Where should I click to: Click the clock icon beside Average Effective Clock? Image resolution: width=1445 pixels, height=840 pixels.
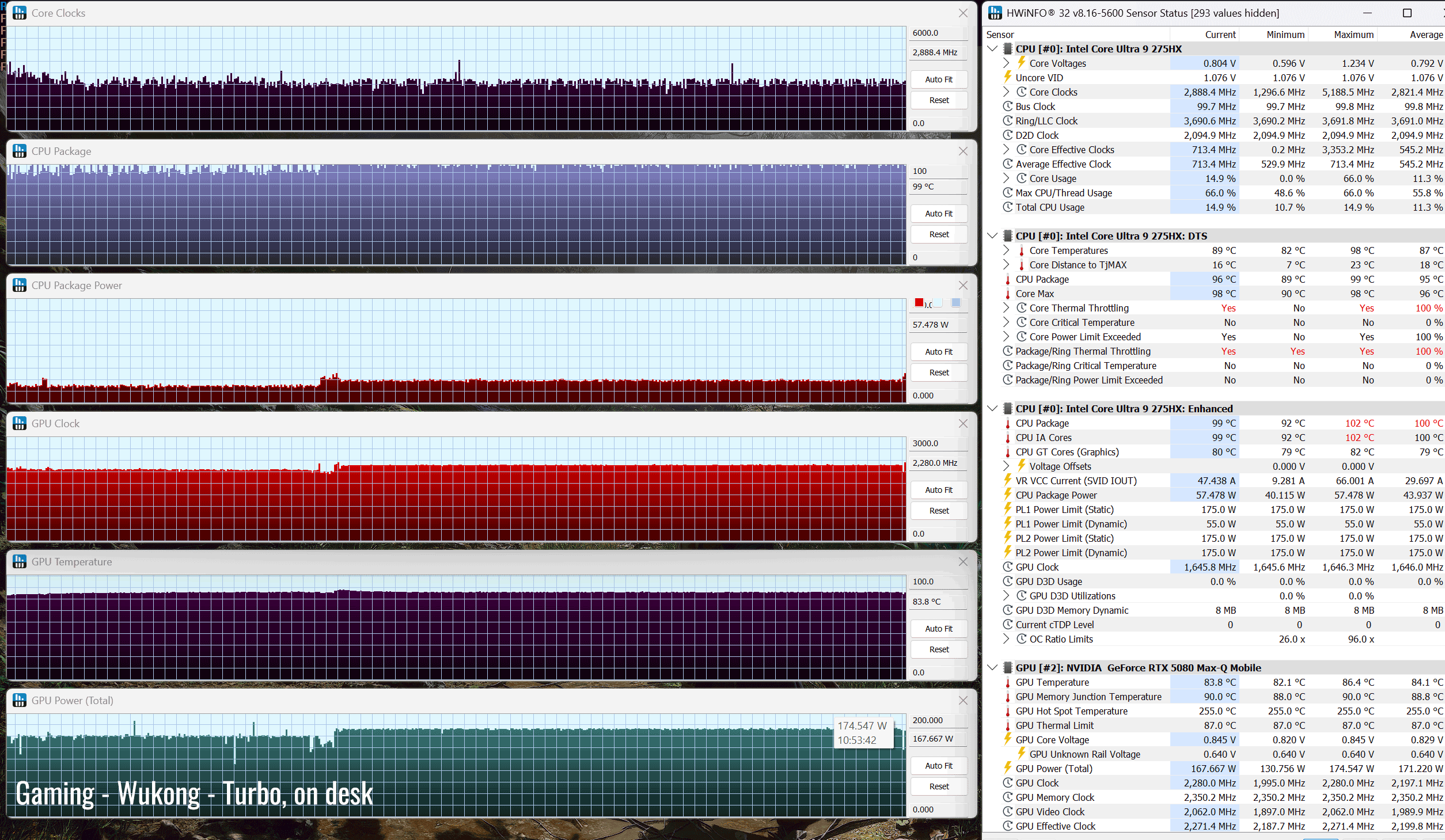coord(1008,164)
